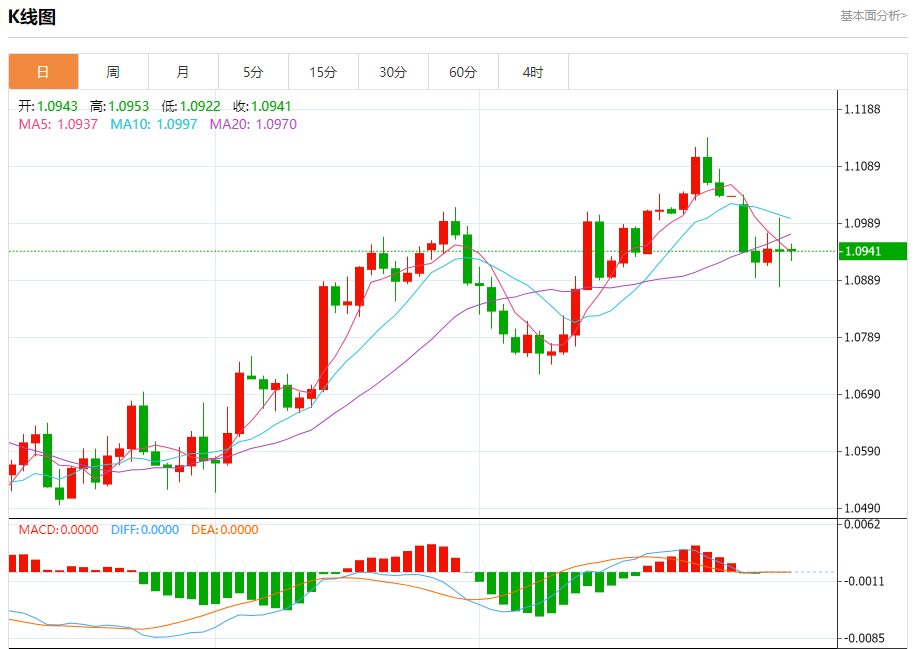
Task: Click the MA20: 1.0970 indicator label
Action: coord(253,124)
